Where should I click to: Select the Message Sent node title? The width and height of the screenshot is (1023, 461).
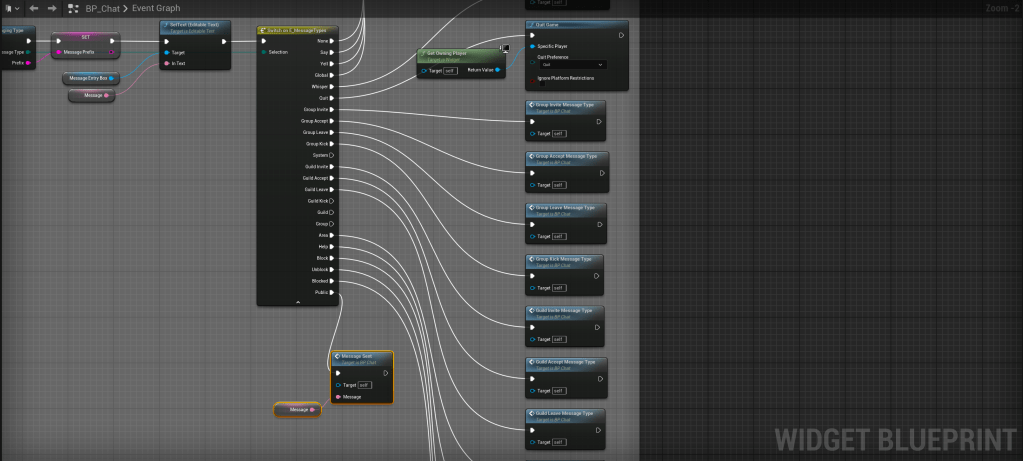click(357, 356)
